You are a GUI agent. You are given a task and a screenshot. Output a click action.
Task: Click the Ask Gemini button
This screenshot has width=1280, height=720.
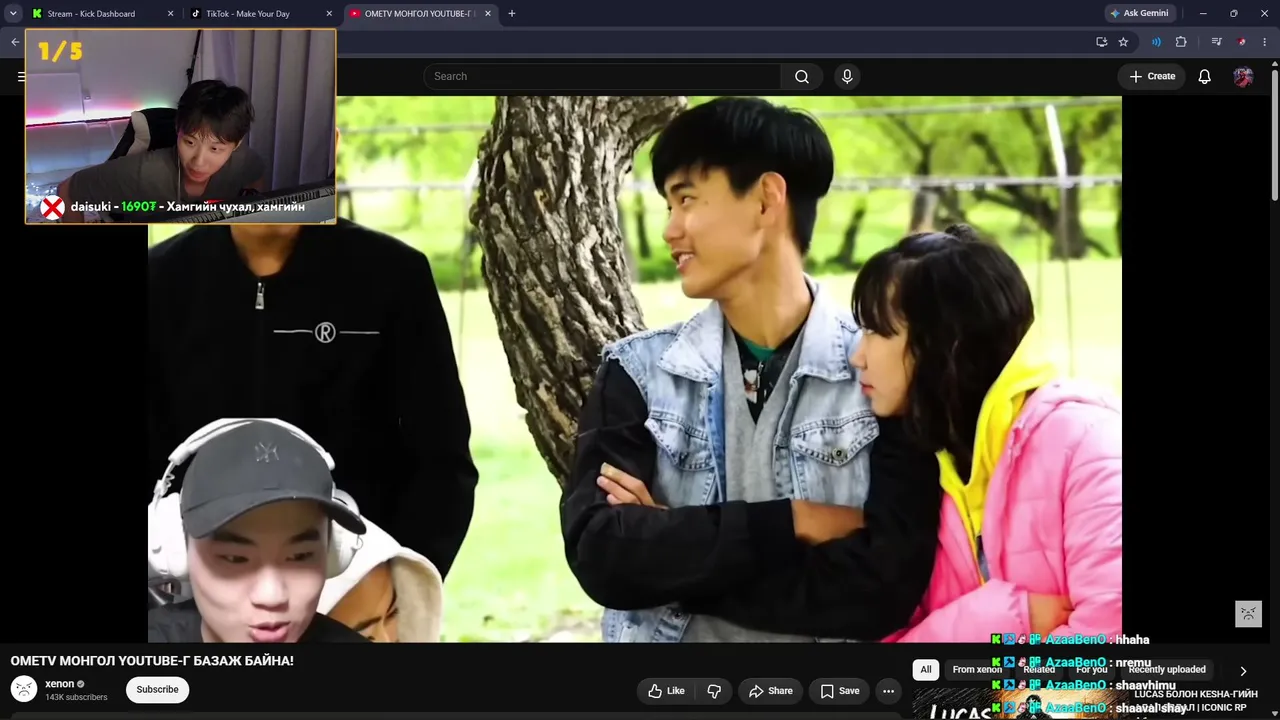(x=1139, y=14)
